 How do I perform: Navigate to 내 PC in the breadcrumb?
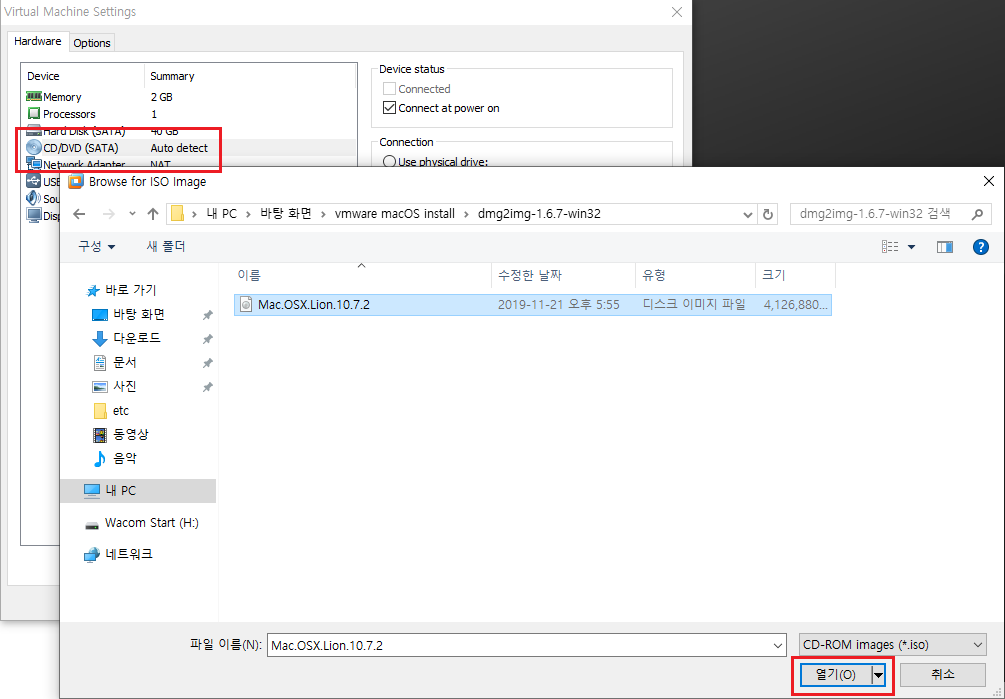(222, 214)
